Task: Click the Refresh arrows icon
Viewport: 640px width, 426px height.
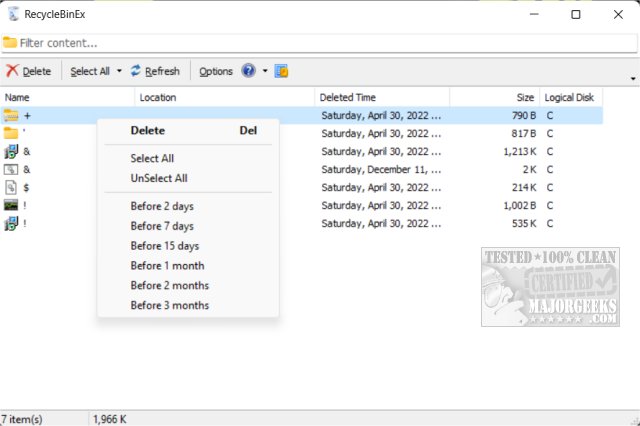Action: click(x=136, y=71)
